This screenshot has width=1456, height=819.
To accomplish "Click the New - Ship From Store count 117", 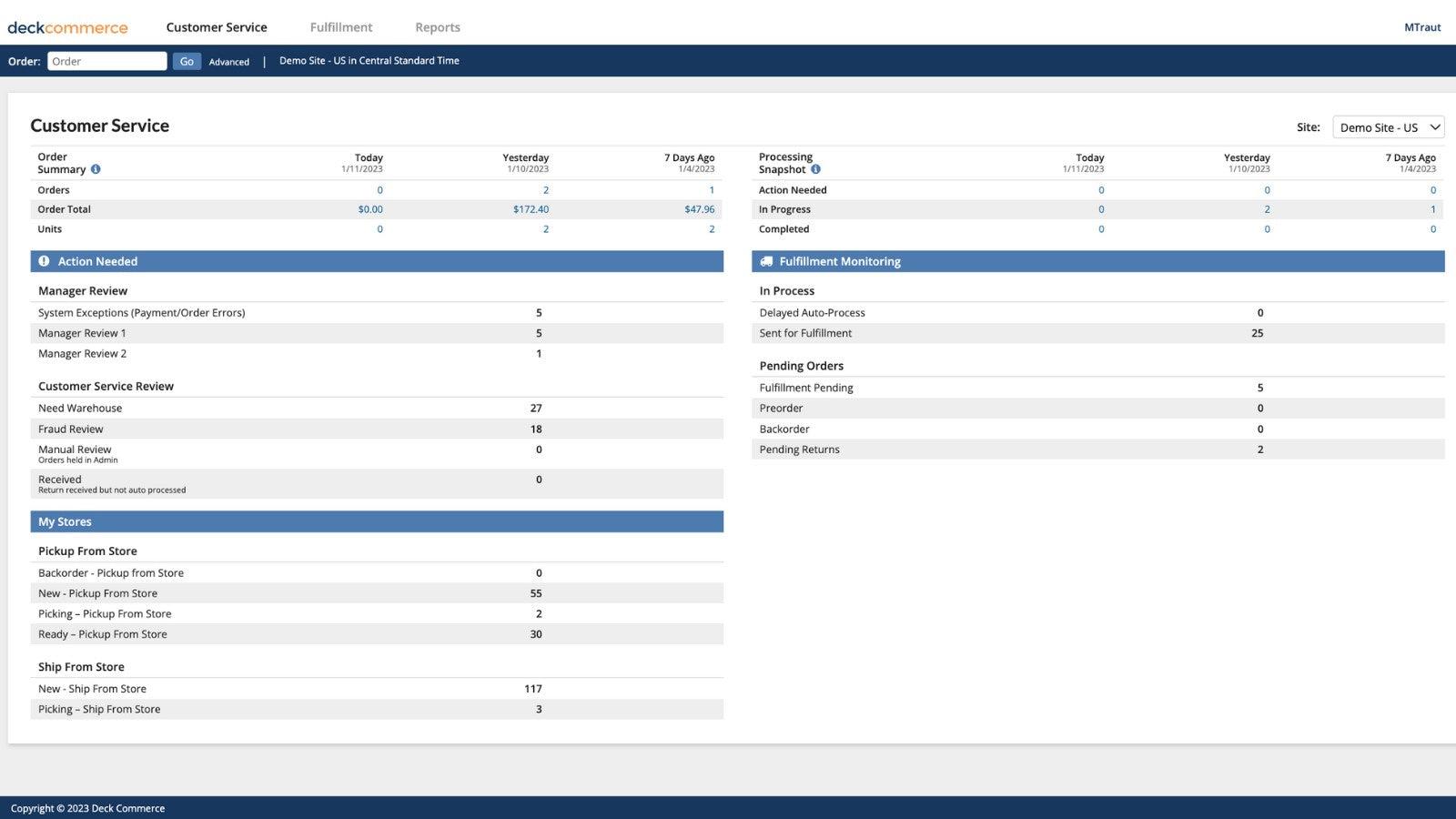I will coord(533,689).
